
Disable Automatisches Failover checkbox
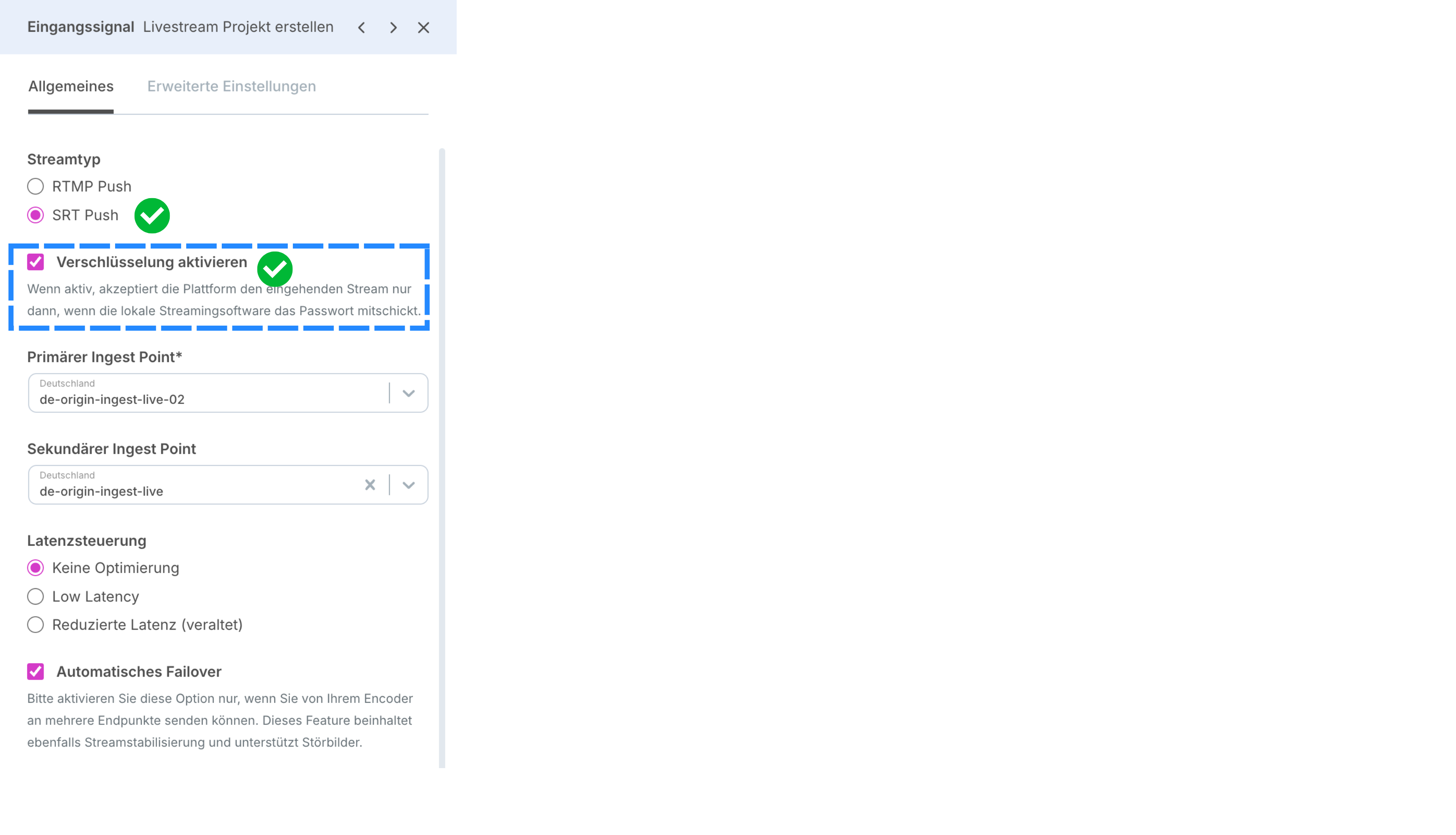(x=36, y=672)
